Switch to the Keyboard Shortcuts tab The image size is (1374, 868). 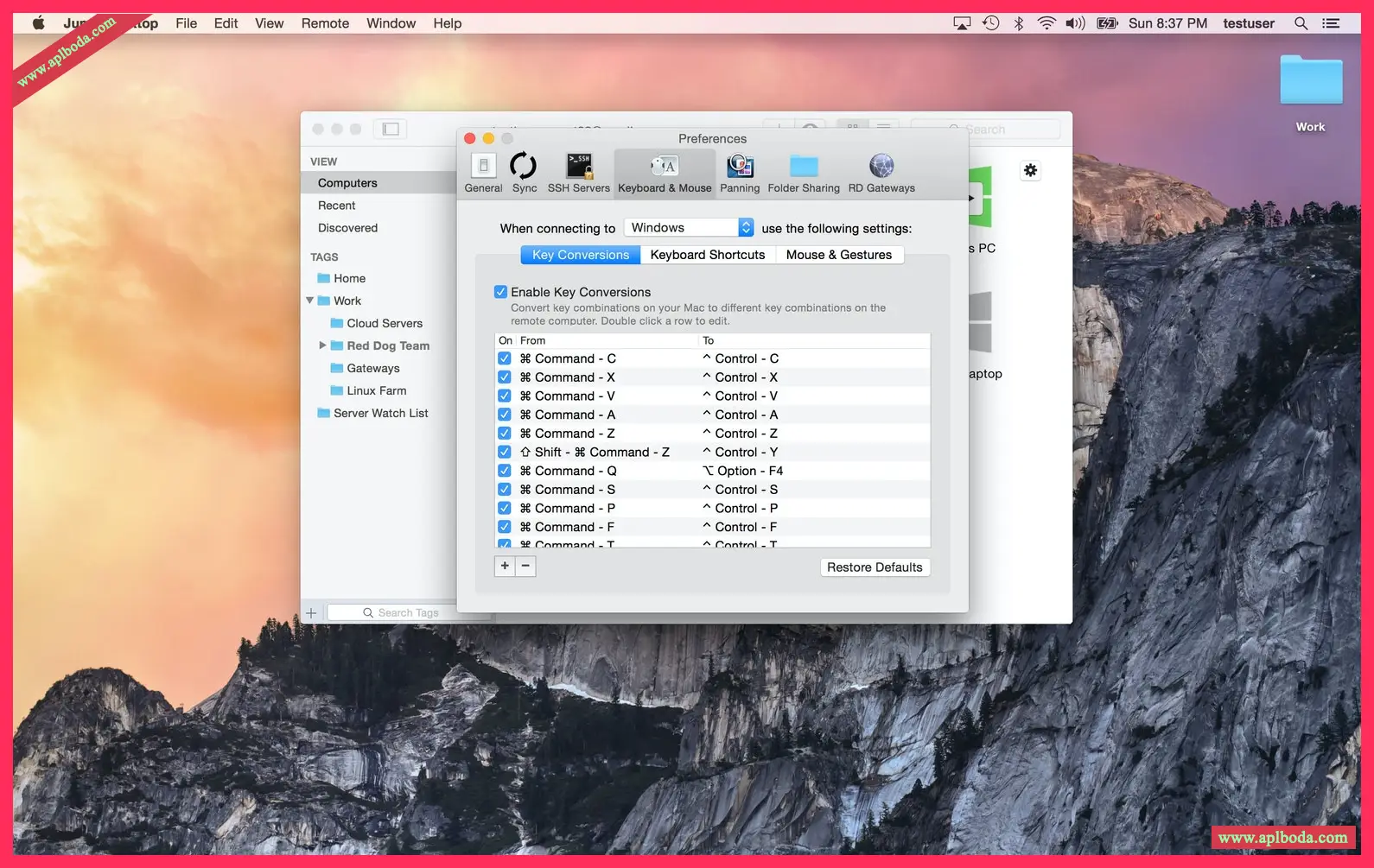pyautogui.click(x=707, y=255)
